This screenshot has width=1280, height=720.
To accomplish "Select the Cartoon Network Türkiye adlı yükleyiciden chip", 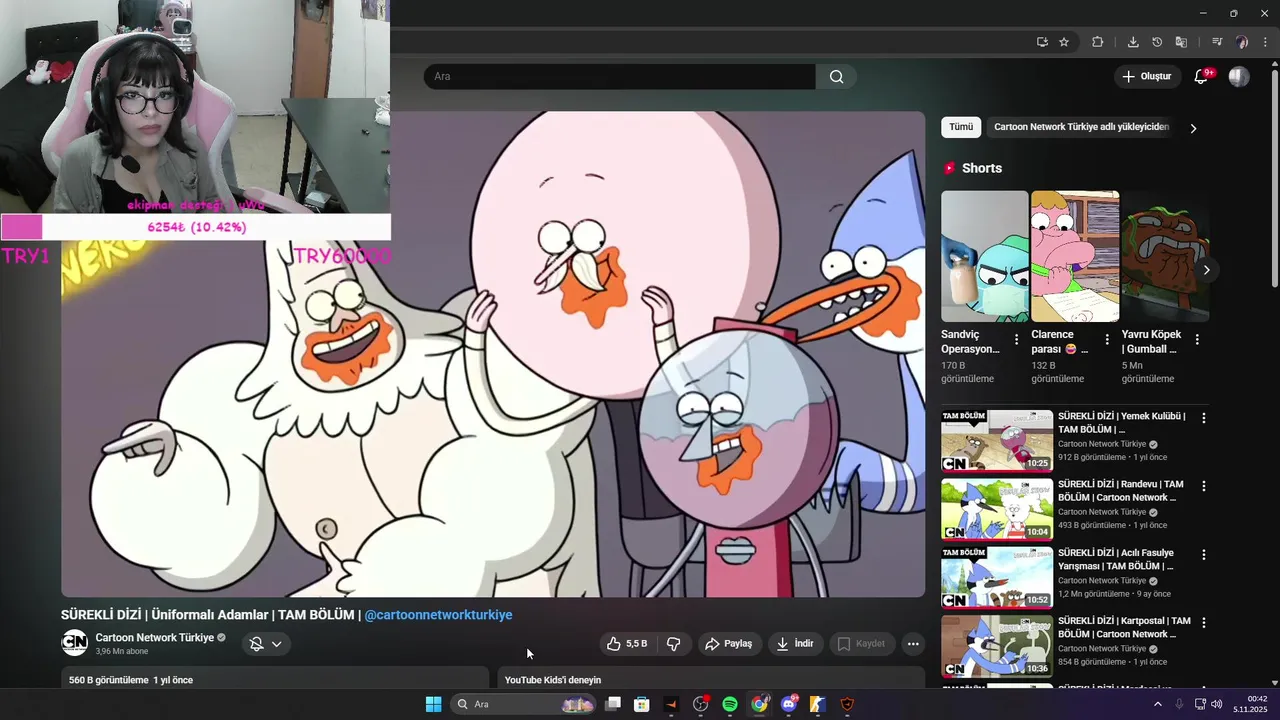I will pyautogui.click(x=1081, y=127).
